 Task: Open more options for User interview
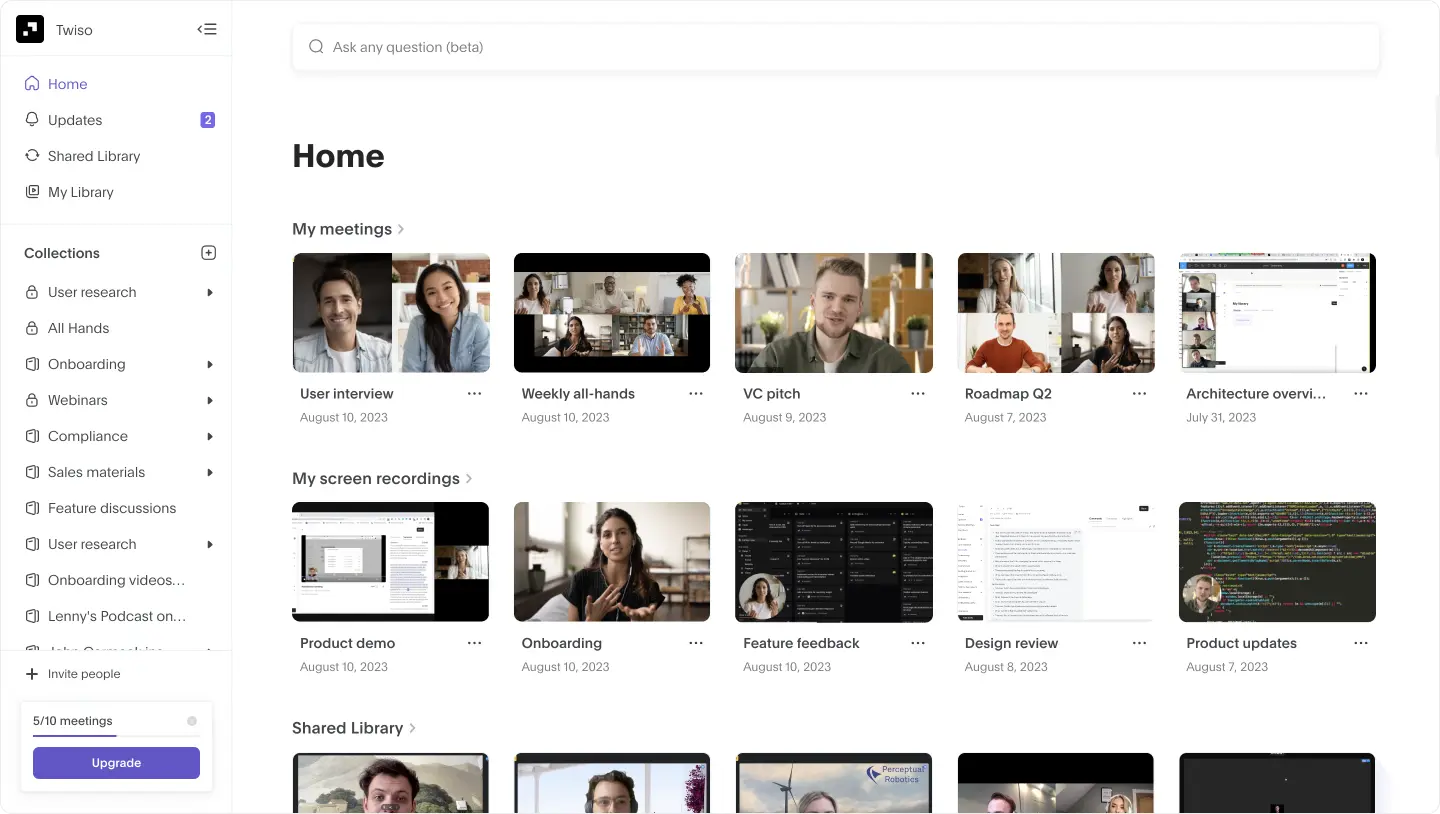(474, 394)
